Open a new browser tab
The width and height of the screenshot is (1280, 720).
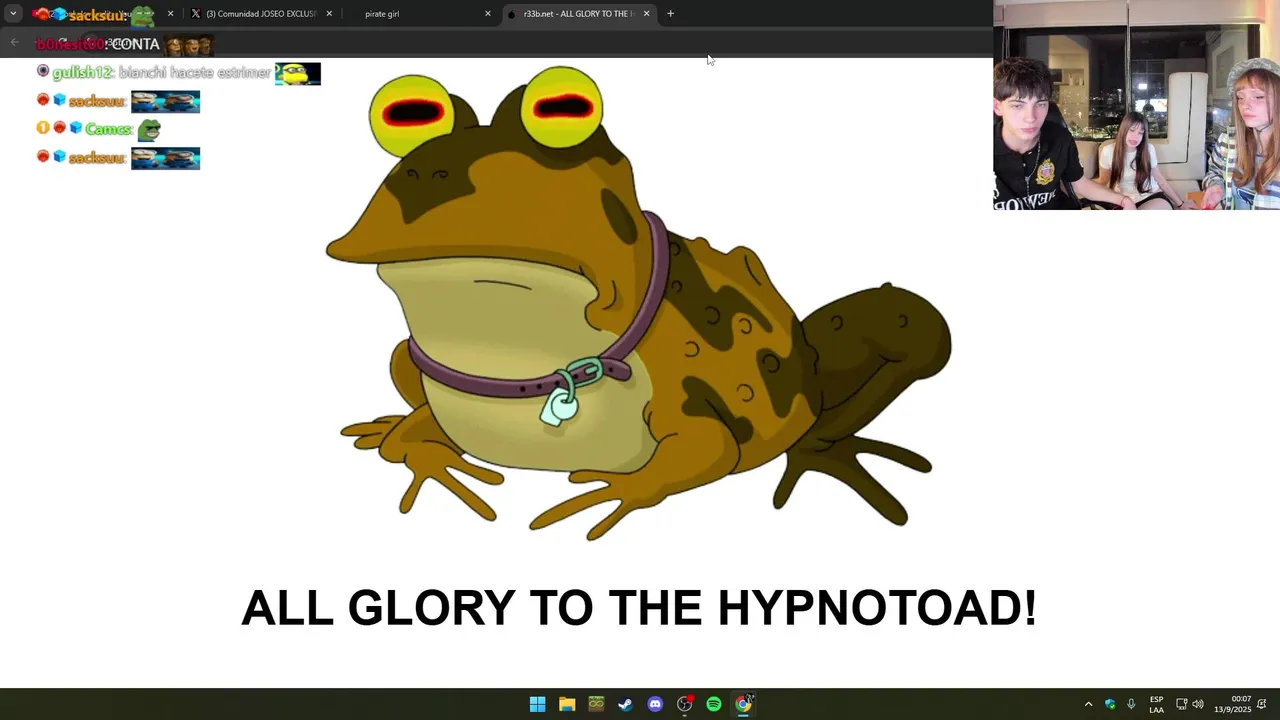point(670,14)
